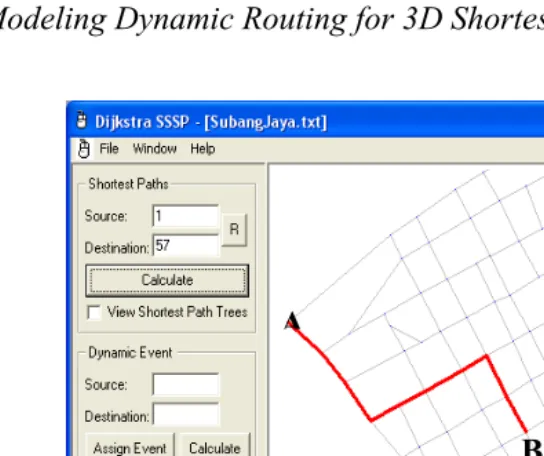544x456 pixels.
Task: Click the Dijkstra SSSP window title text
Action: coord(211,122)
